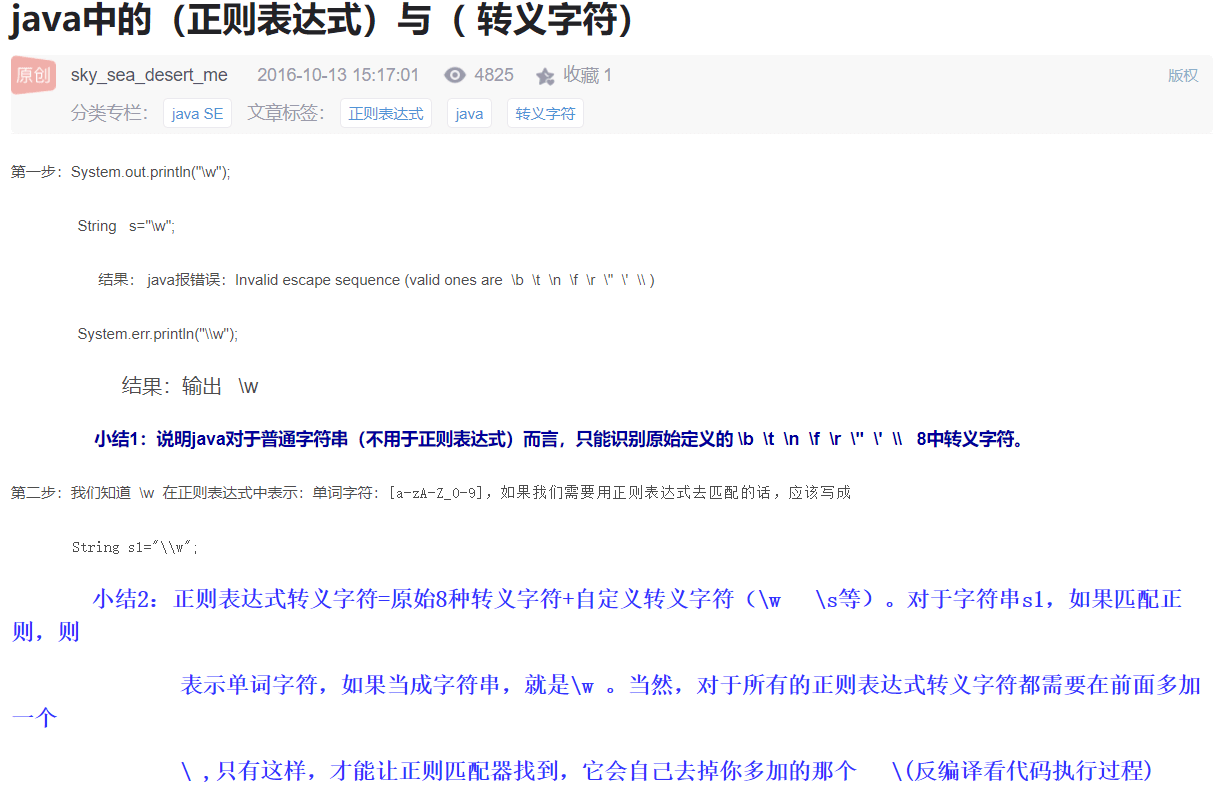The height and width of the screenshot is (793, 1217).
Task: Open author sky_sea_desert_me profile
Action: click(149, 75)
